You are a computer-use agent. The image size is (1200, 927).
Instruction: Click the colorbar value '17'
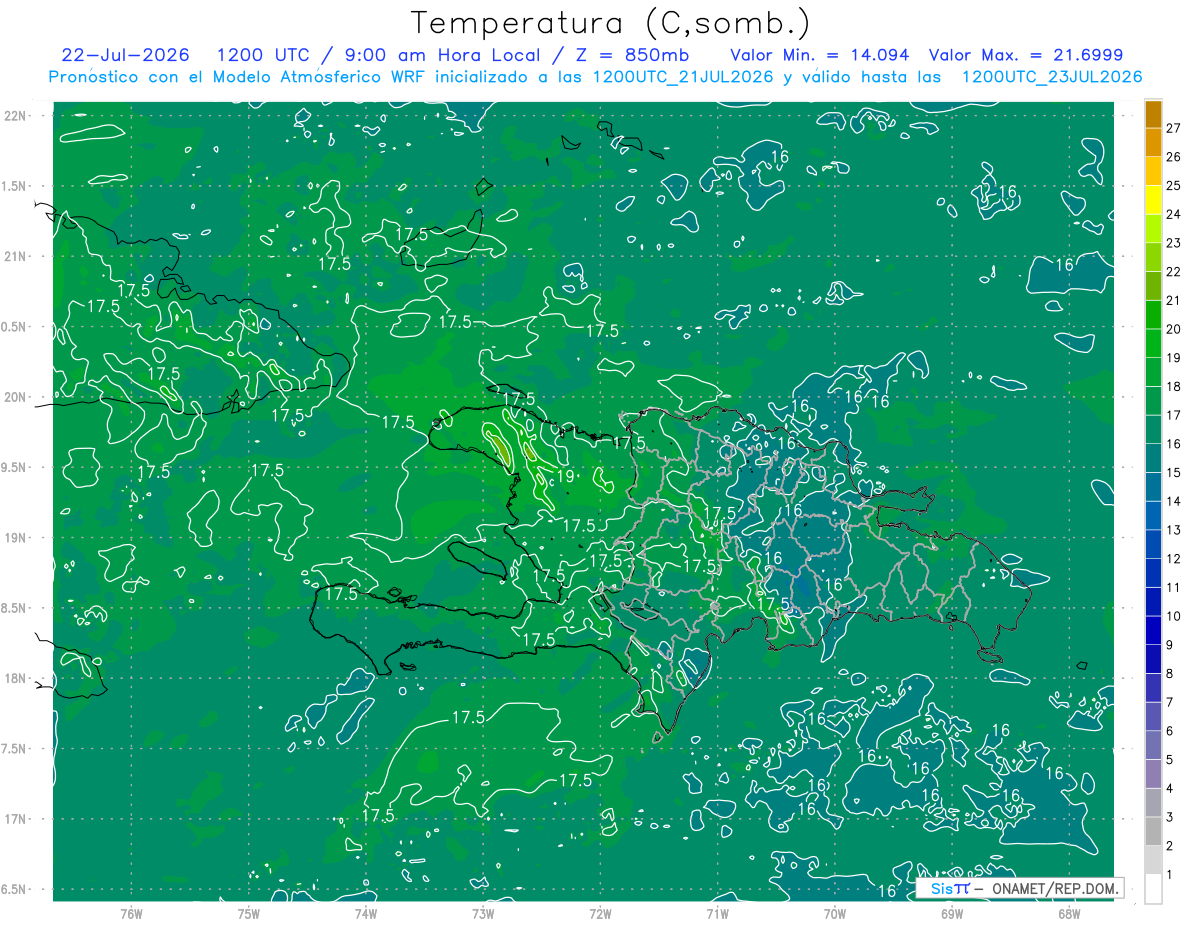pos(1174,415)
